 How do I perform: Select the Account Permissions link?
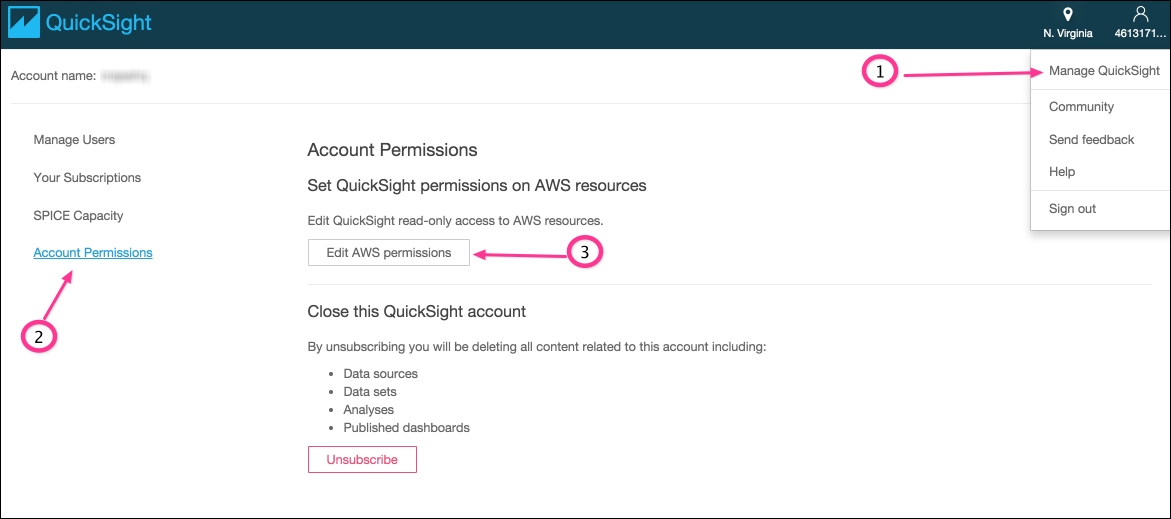point(93,253)
